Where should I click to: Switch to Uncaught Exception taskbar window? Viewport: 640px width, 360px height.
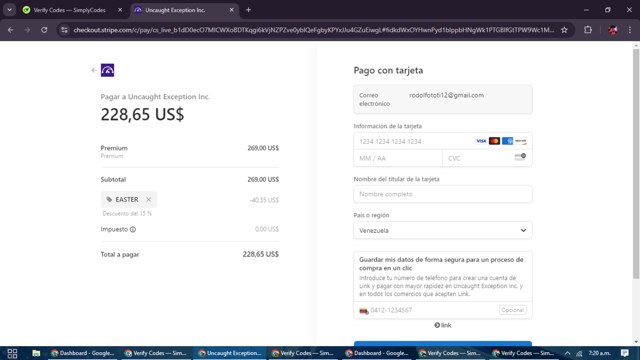coord(230,353)
